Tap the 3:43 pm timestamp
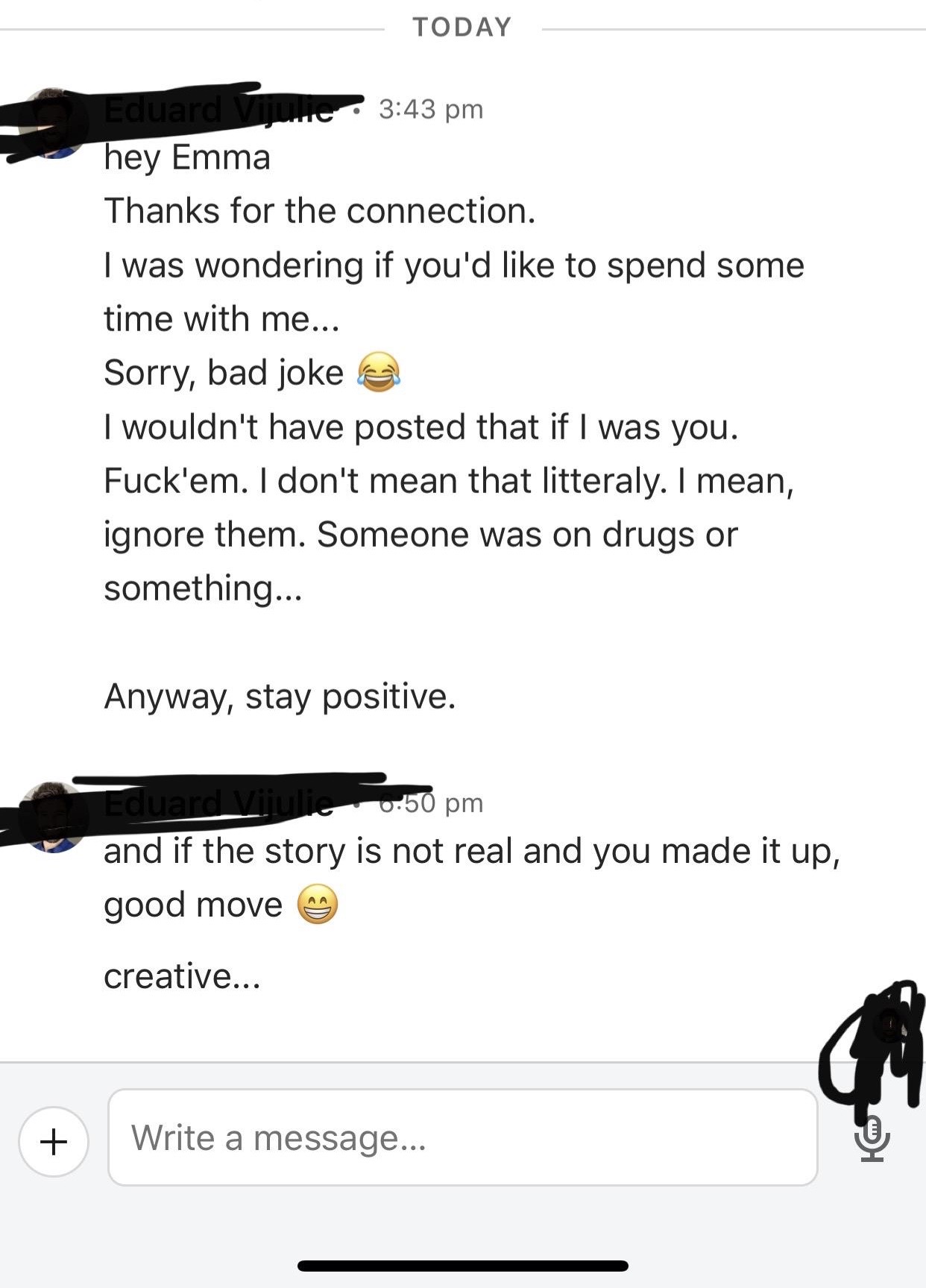 pos(431,110)
